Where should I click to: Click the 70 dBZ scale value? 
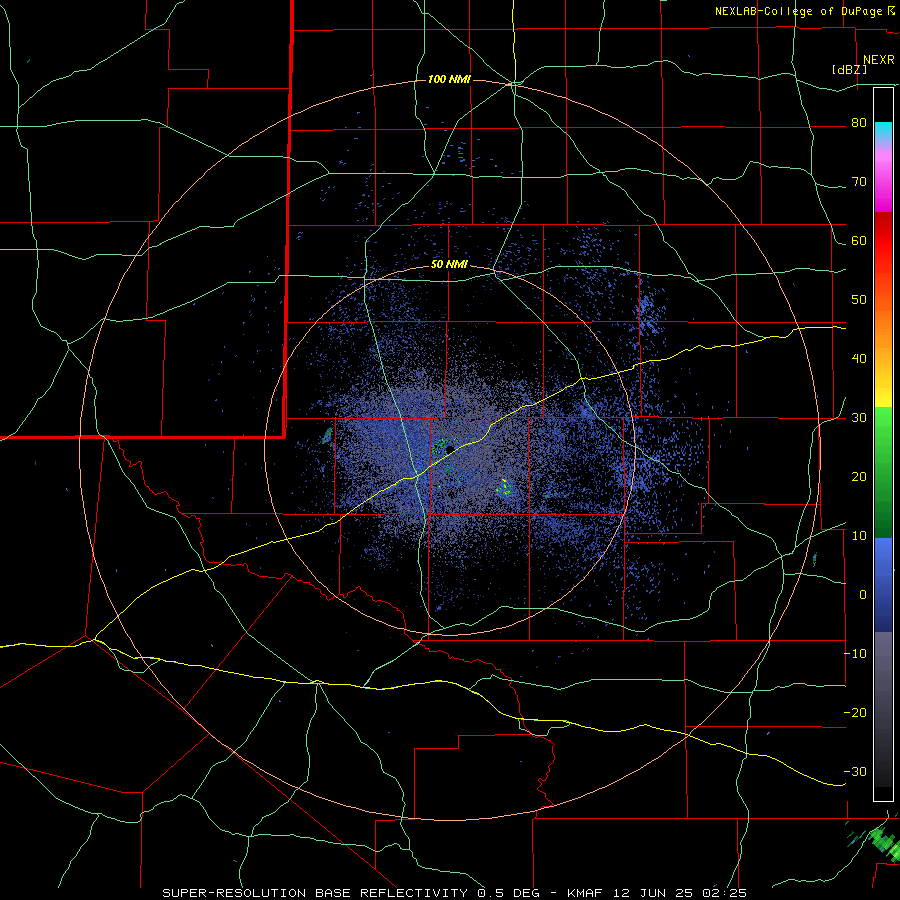coord(859,182)
